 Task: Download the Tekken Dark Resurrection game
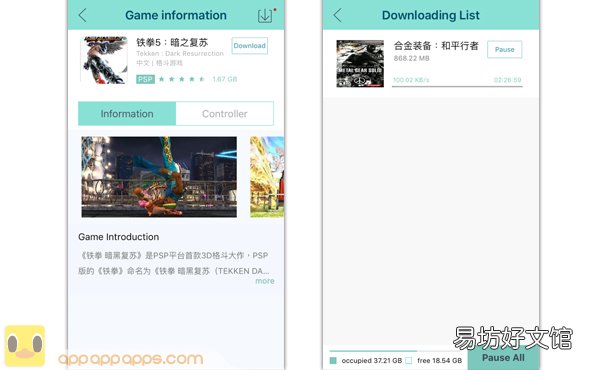coord(249,46)
